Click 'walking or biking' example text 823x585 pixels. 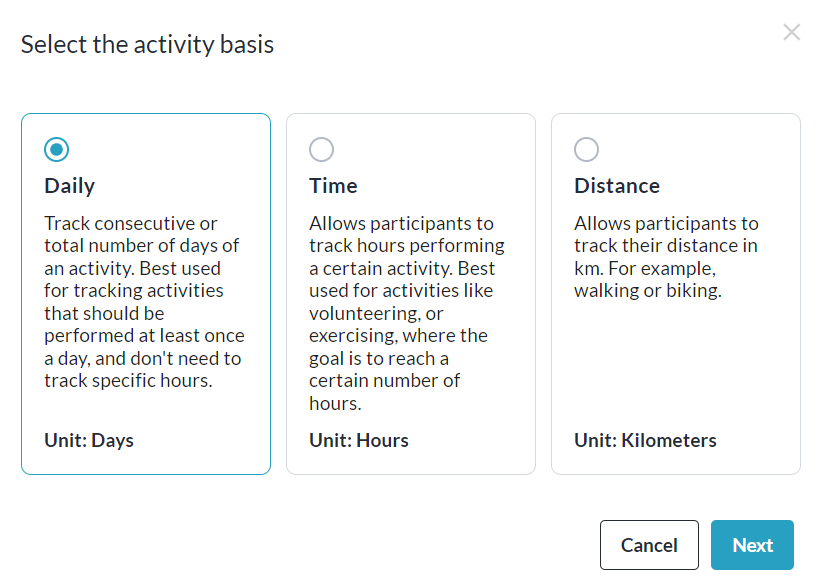[x=648, y=291]
